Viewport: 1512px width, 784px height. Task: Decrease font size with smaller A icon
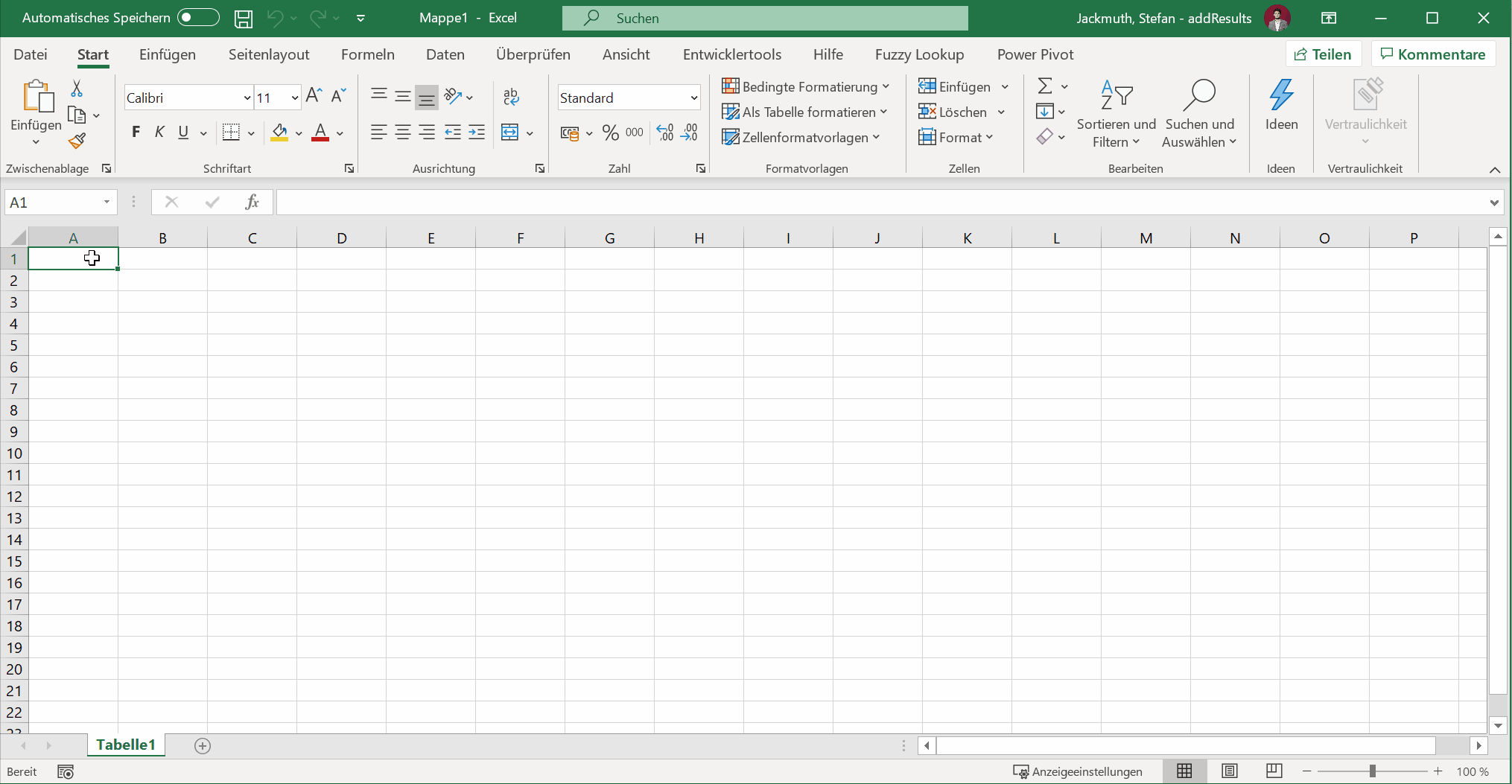pos(339,95)
